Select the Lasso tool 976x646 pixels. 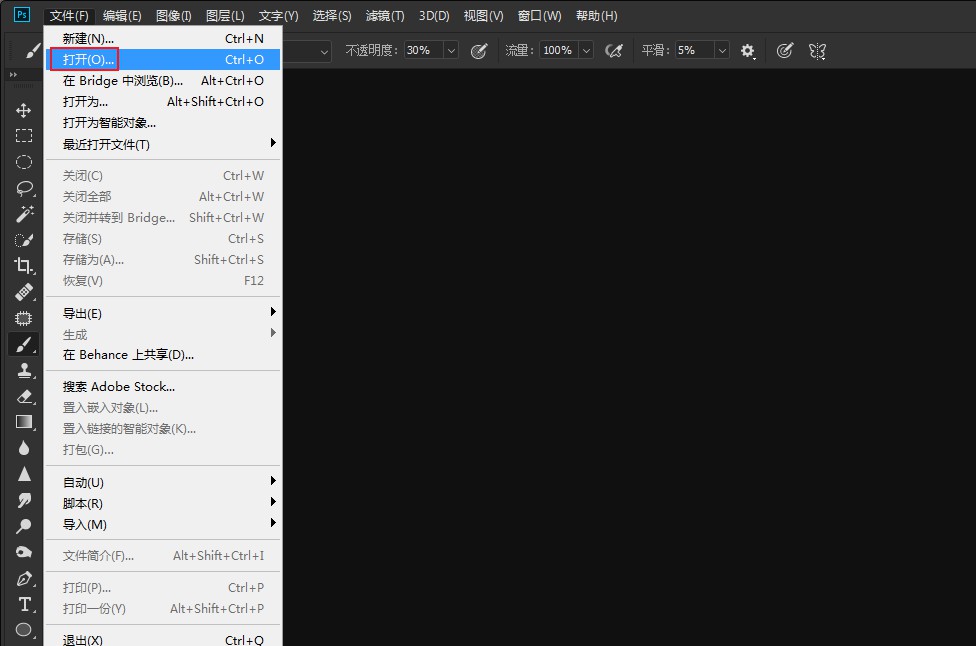(24, 188)
